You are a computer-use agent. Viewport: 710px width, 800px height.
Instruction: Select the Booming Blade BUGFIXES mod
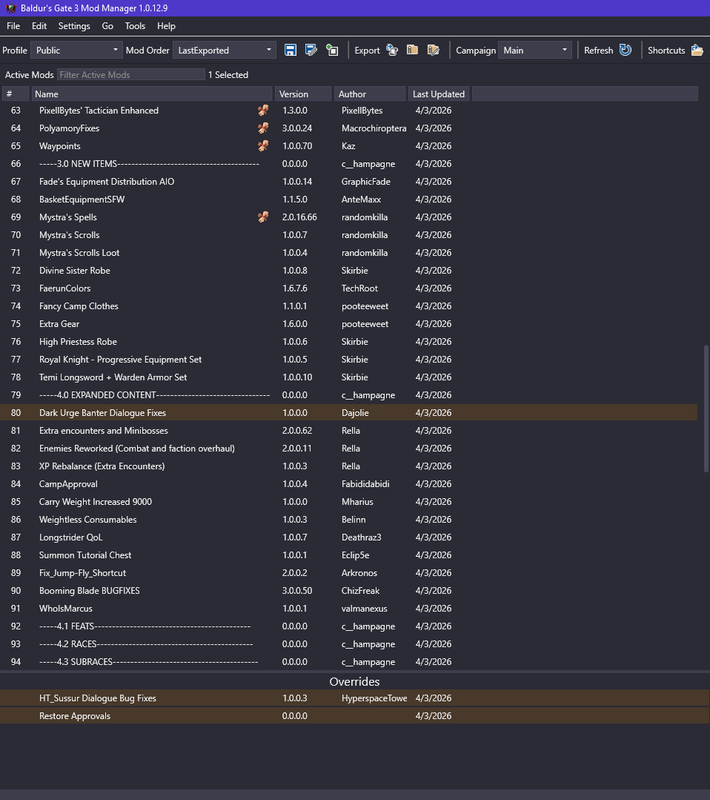click(349, 591)
